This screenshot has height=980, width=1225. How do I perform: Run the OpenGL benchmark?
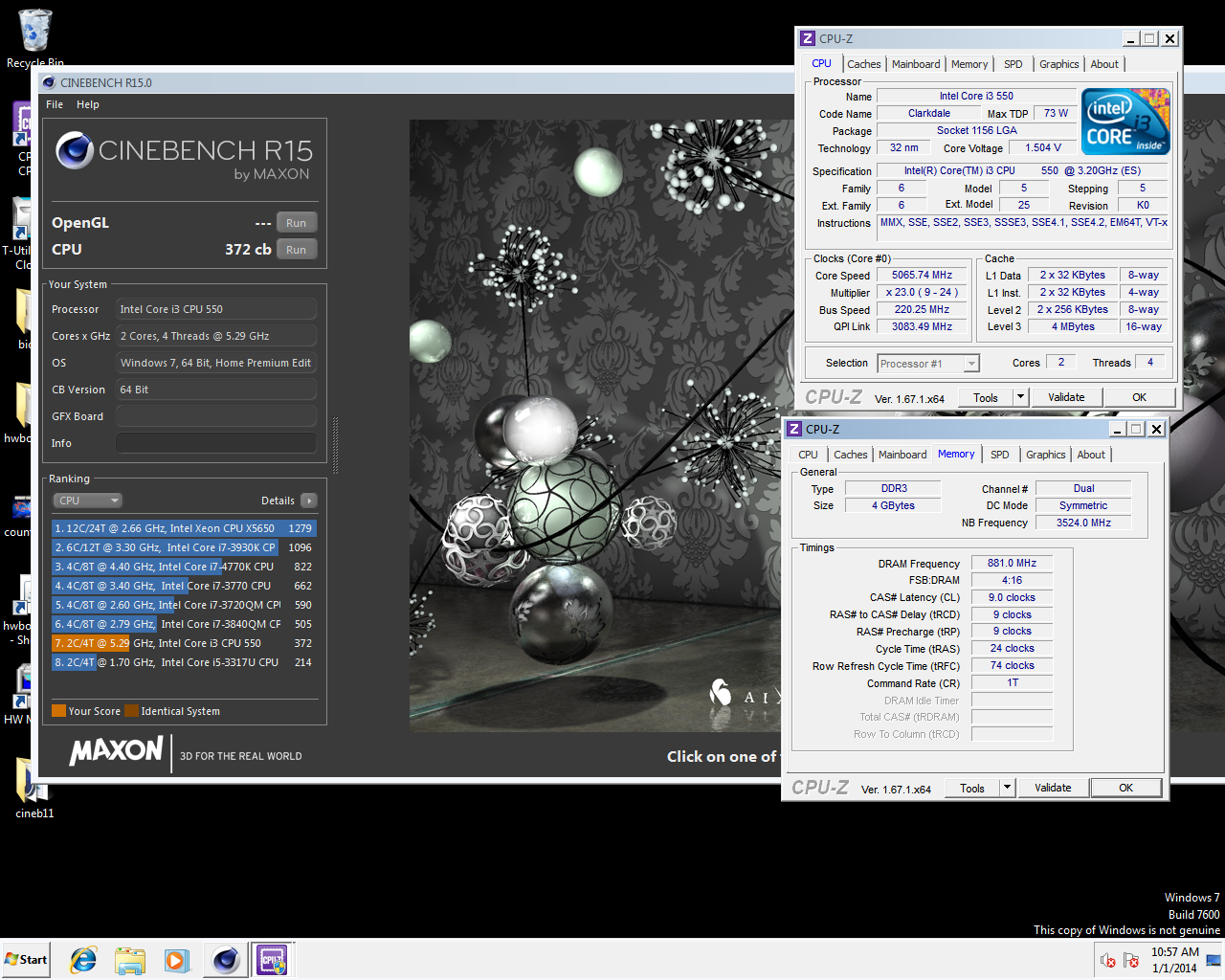click(297, 223)
